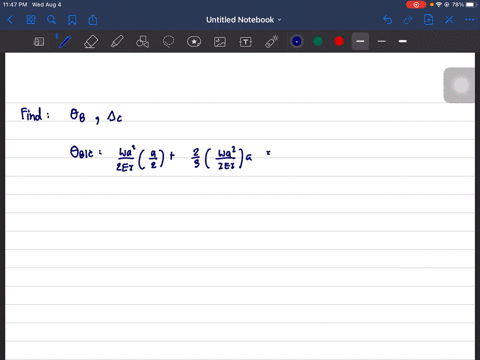Screen dimensions: 480x360
Task: Open the share export icon
Action: click(x=93, y=20)
